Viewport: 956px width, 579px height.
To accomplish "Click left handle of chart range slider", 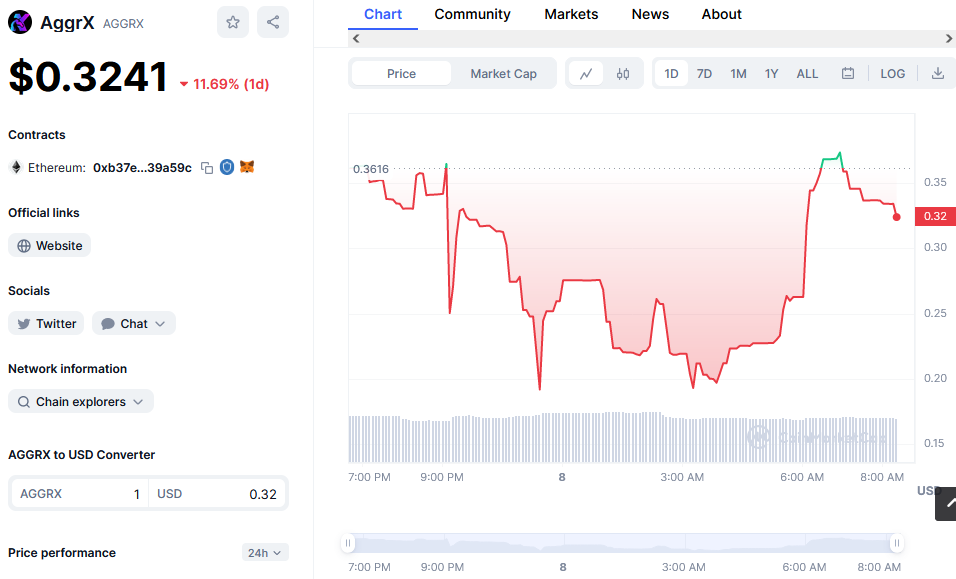I will pos(348,542).
